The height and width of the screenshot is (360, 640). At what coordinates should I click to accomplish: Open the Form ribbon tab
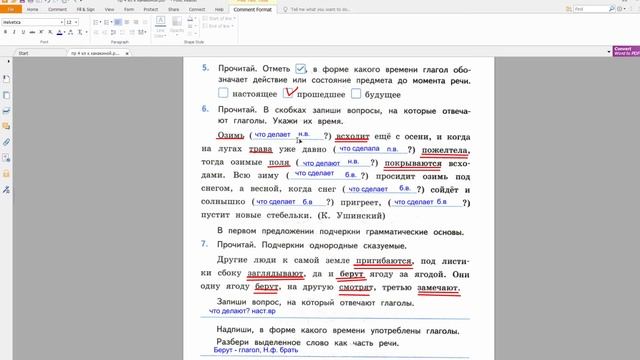click(x=129, y=9)
